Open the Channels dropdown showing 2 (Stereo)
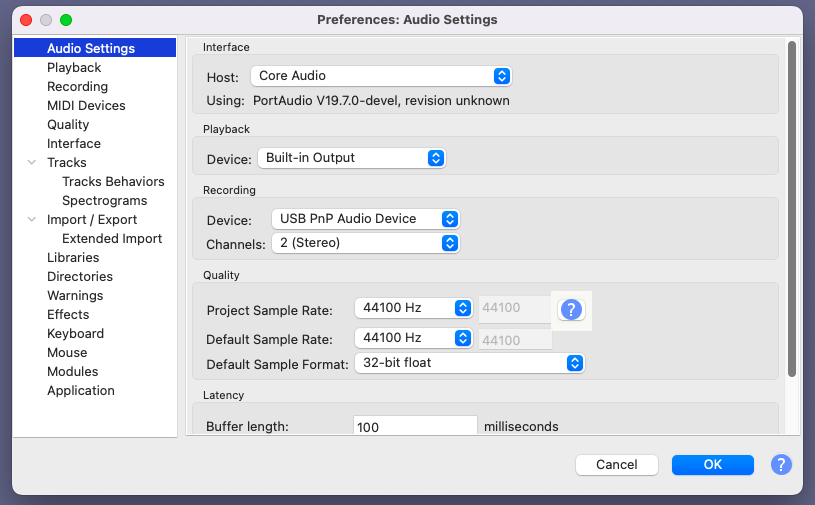 (365, 243)
